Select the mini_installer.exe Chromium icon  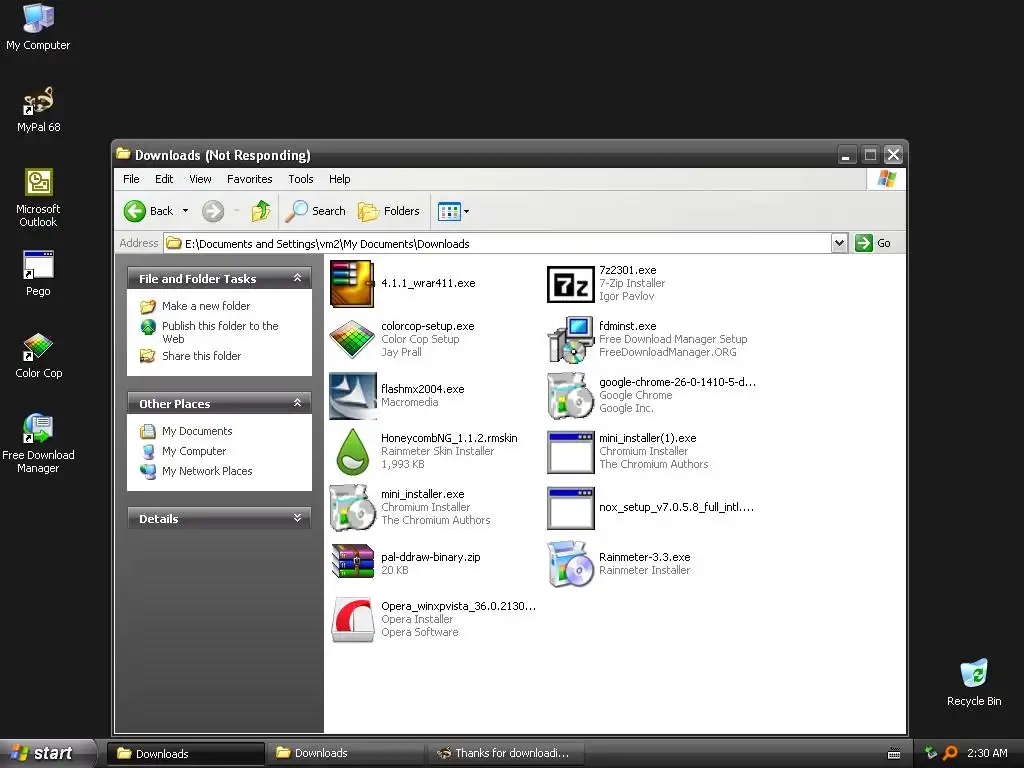(353, 507)
